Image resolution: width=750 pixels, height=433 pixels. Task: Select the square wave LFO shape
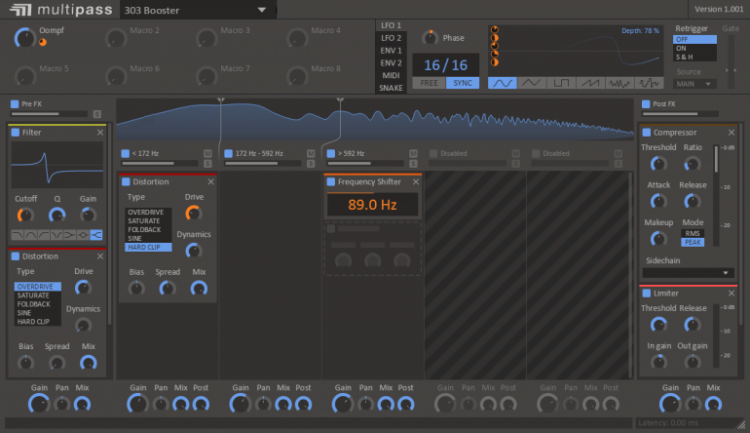click(x=562, y=82)
